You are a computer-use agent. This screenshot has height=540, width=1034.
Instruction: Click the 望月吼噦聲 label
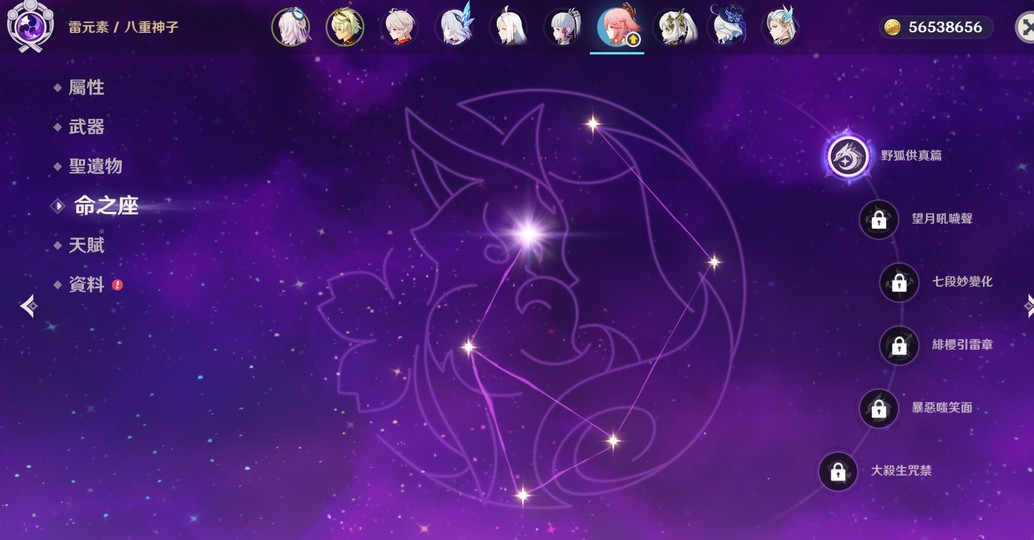tap(942, 219)
